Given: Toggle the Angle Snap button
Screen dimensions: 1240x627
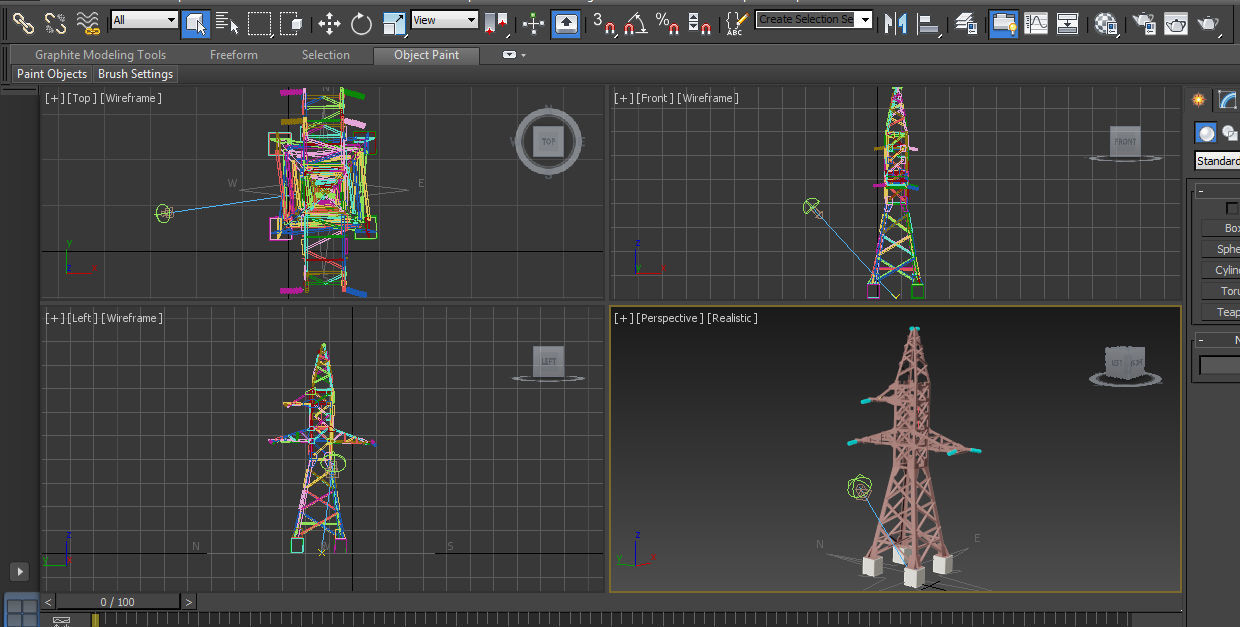Looking at the screenshot, I should (635, 22).
